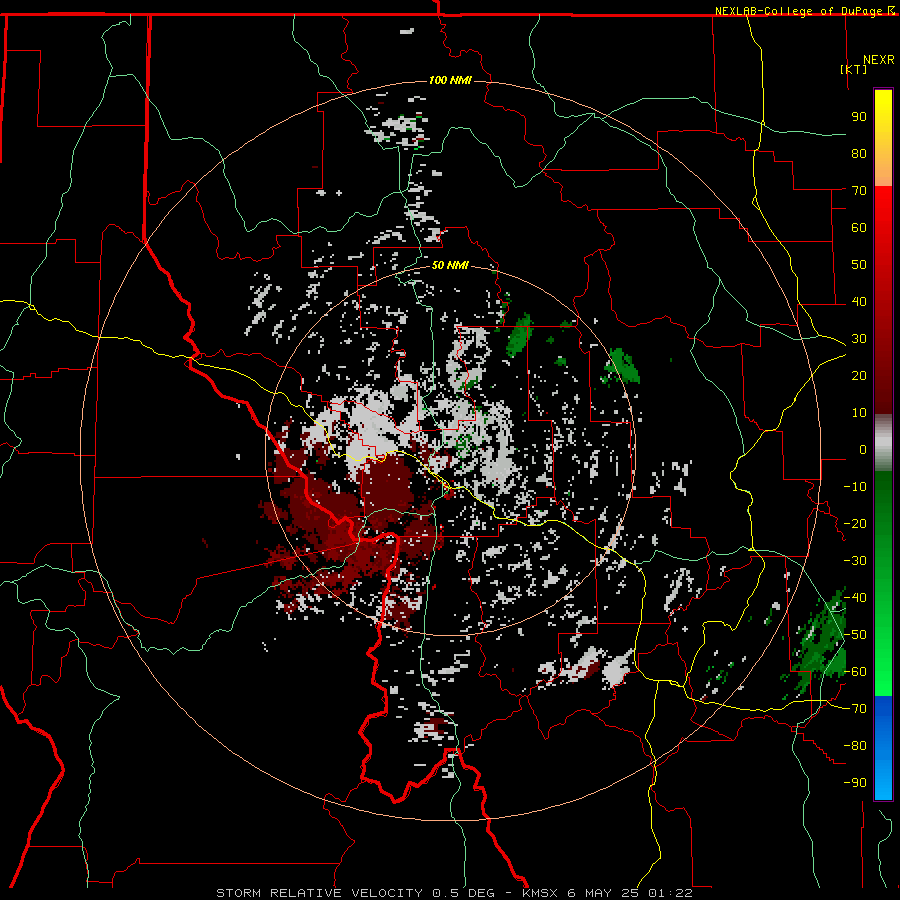Click the 60 value on velocity scale
Viewport: 900px width, 900px height.
tap(859, 228)
